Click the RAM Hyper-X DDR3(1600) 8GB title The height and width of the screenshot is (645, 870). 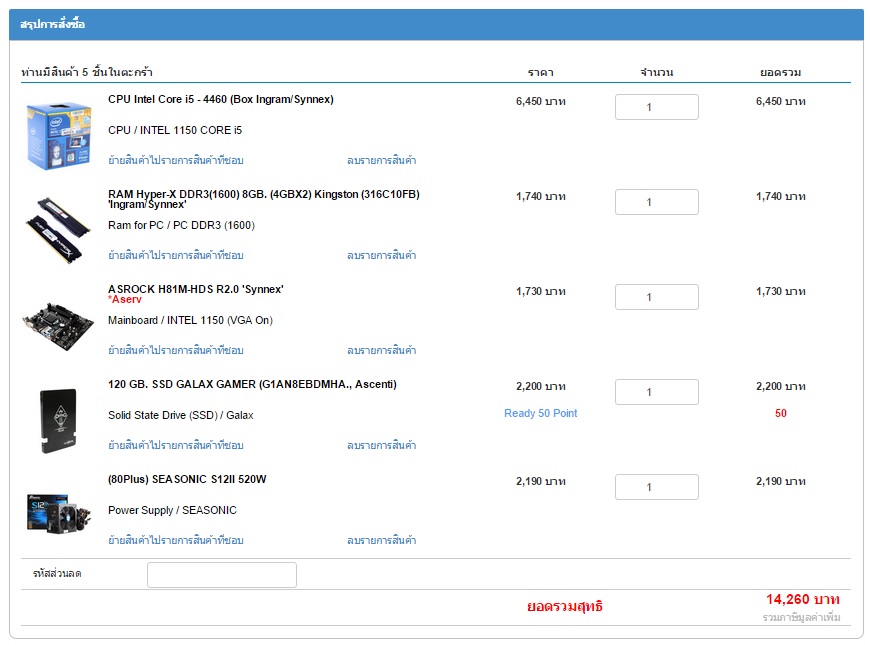coord(264,199)
